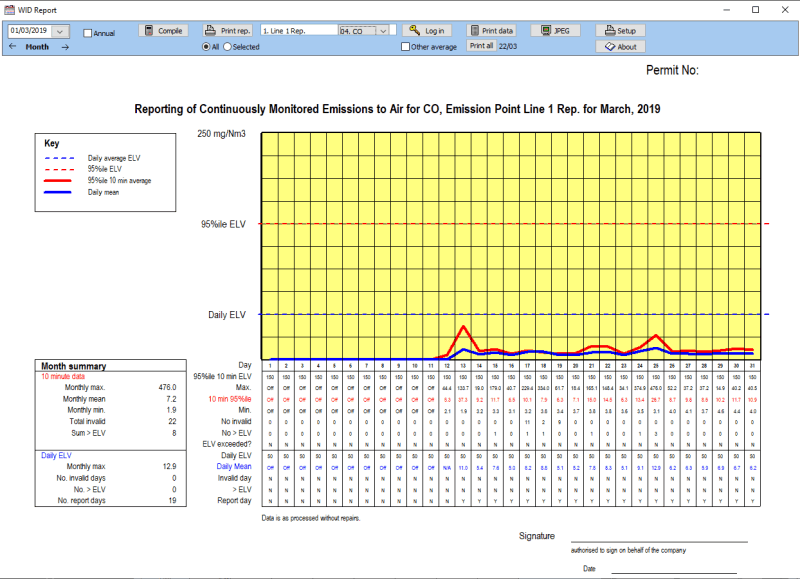Image resolution: width=800 pixels, height=579 pixels.
Task: Choose the Selected radio option
Action: pos(227,47)
